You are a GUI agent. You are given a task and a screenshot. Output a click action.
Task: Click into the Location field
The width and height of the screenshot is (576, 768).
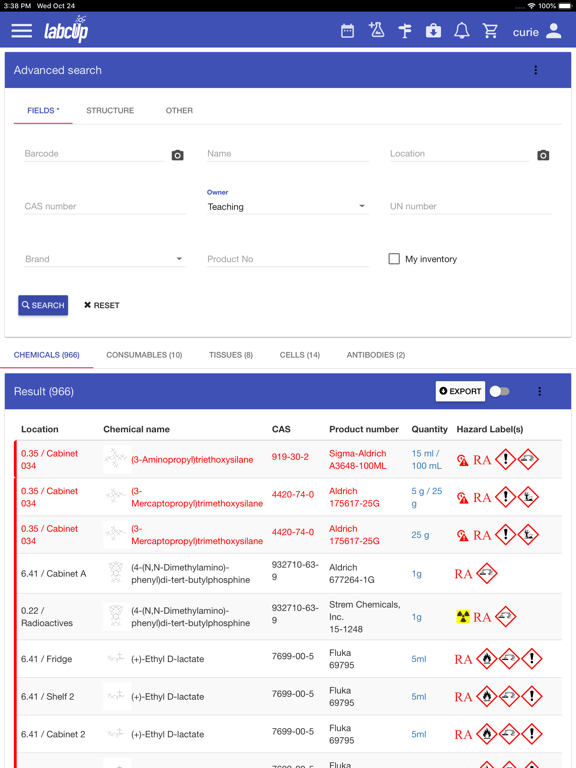tap(459, 154)
